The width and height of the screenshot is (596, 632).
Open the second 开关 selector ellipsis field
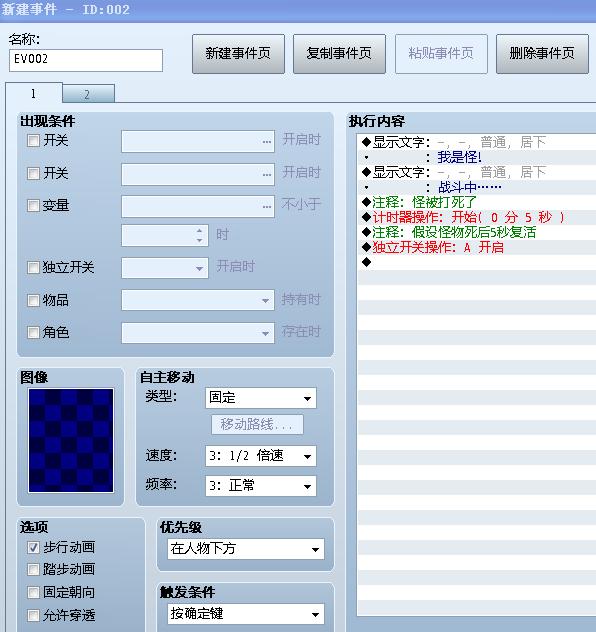click(x=198, y=174)
